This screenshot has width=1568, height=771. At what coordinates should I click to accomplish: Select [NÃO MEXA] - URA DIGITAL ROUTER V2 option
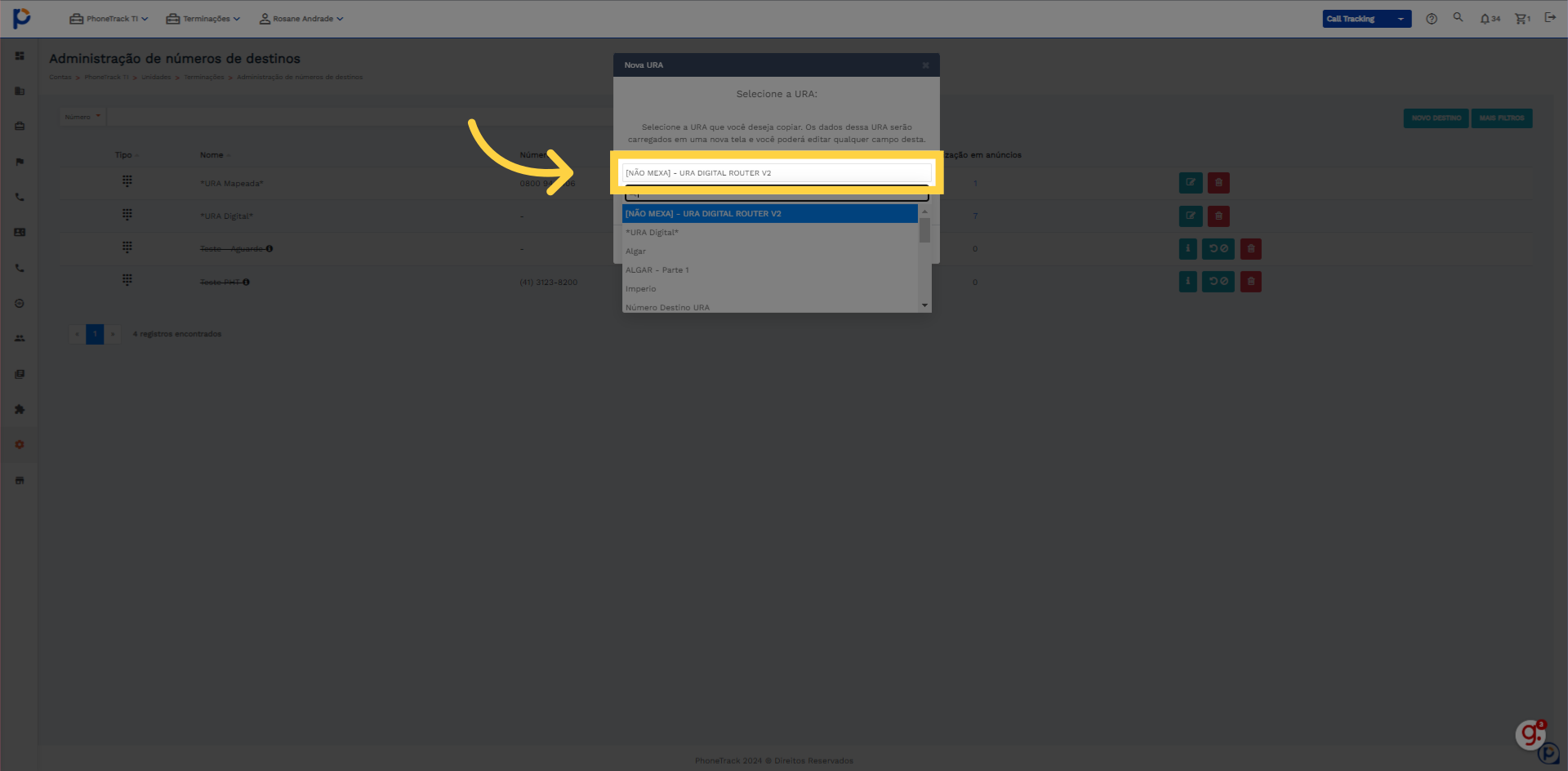770,214
